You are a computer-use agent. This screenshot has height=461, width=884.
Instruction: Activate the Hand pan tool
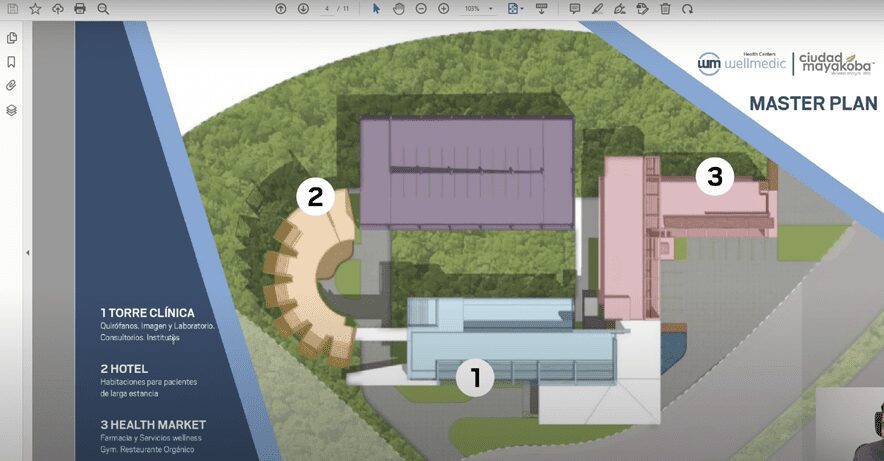click(x=398, y=8)
